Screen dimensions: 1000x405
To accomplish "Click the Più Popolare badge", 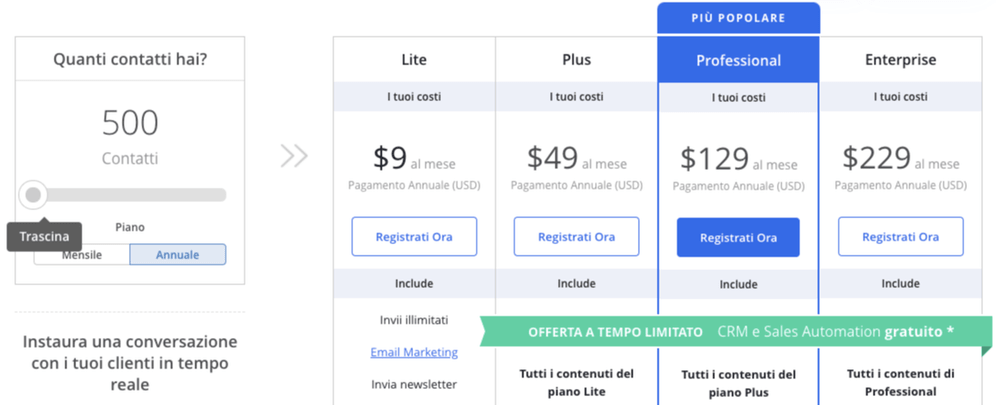I will (739, 18).
